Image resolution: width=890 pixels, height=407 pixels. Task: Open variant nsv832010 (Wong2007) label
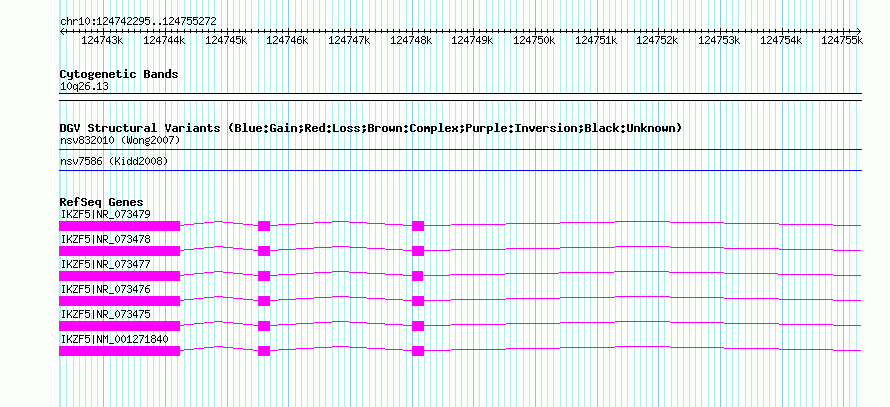120,140
